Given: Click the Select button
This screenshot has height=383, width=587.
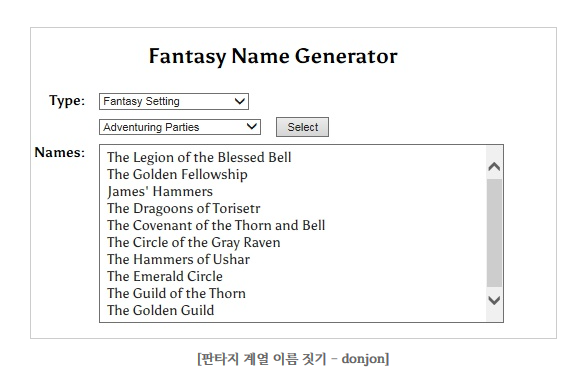Looking at the screenshot, I should [x=302, y=127].
